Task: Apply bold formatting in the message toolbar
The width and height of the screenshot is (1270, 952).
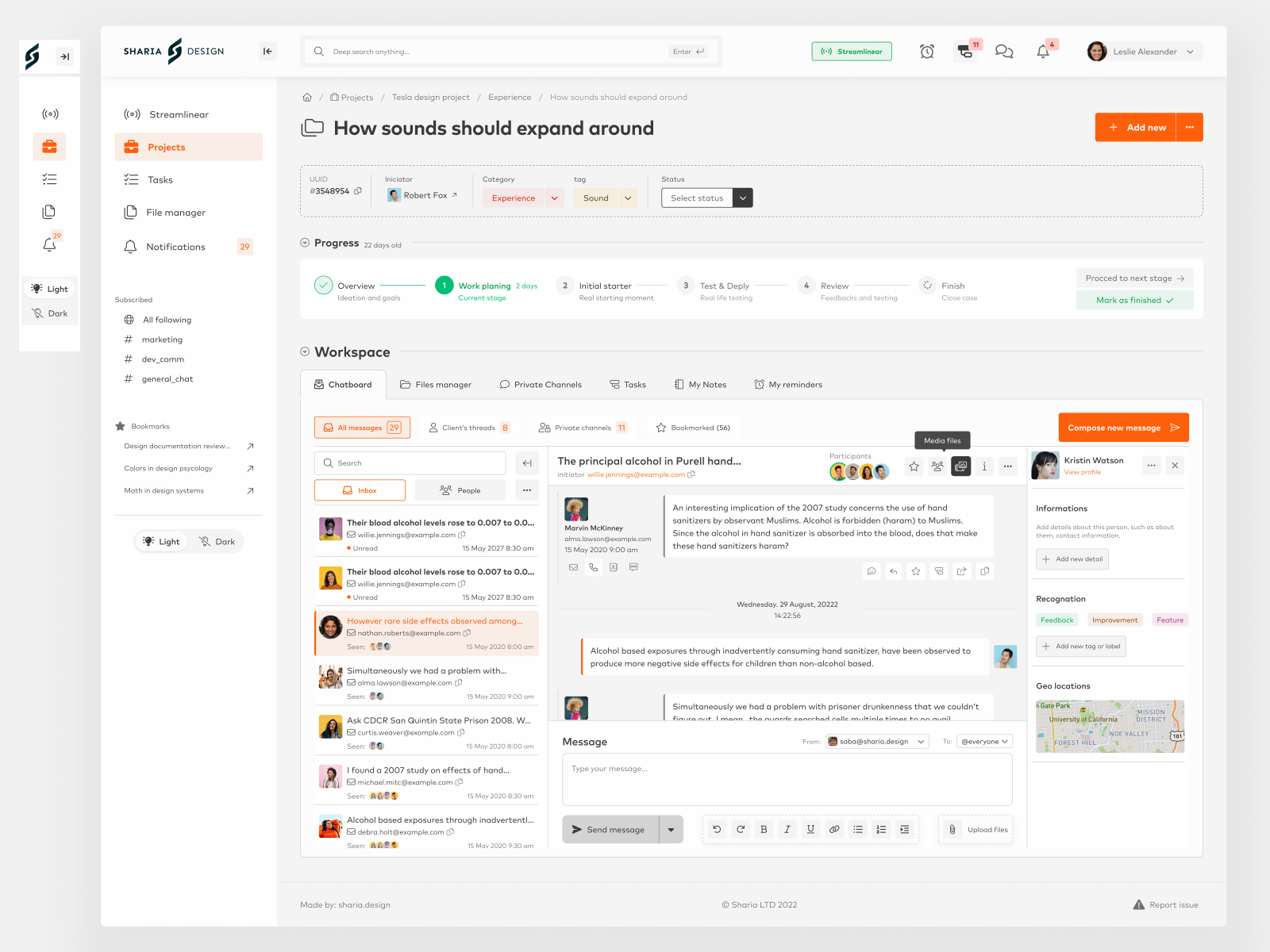Action: (764, 829)
